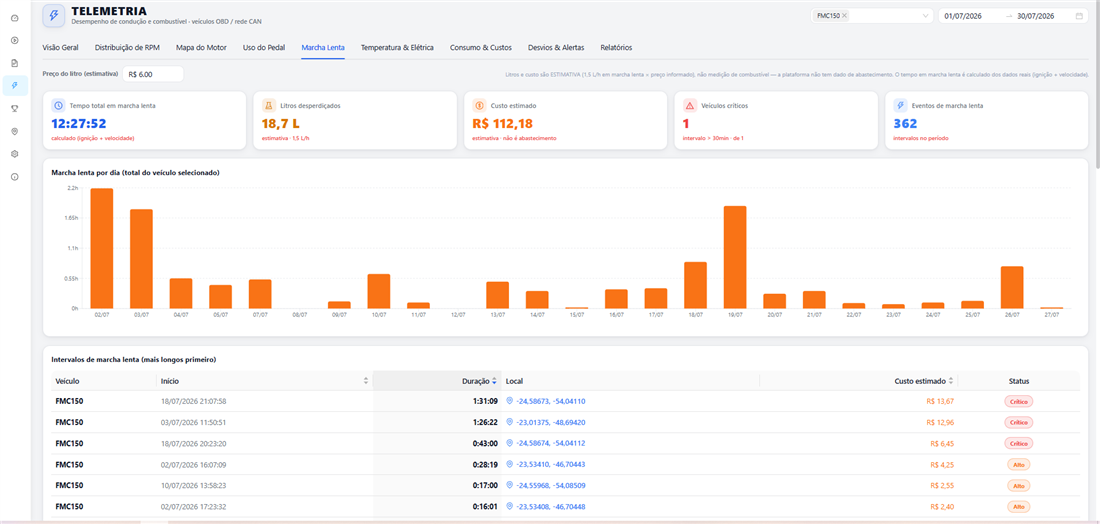The image size is (1100, 524).
Task: Toggle sort on the Duração column
Action: (x=494, y=381)
